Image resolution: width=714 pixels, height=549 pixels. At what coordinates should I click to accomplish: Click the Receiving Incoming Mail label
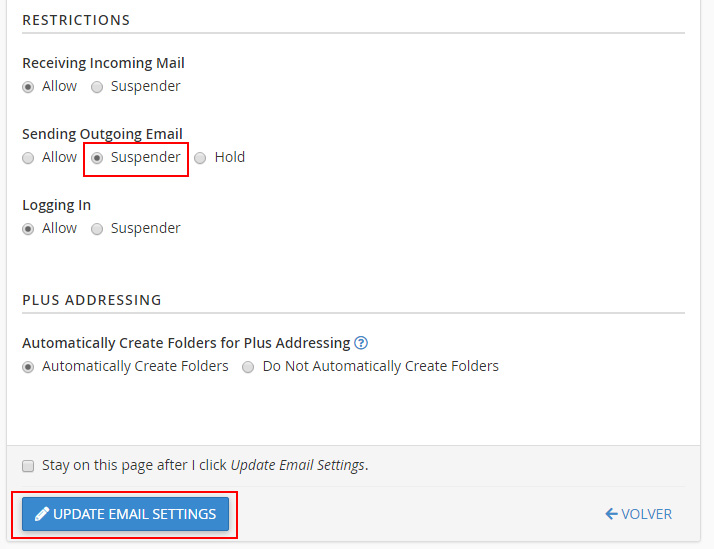click(103, 63)
